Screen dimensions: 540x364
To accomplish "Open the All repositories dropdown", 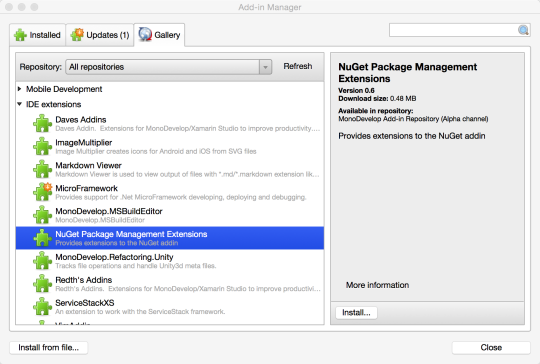I will click(168, 67).
